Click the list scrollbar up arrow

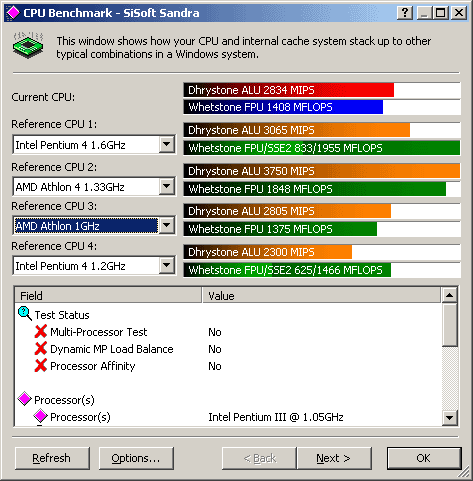tap(449, 295)
